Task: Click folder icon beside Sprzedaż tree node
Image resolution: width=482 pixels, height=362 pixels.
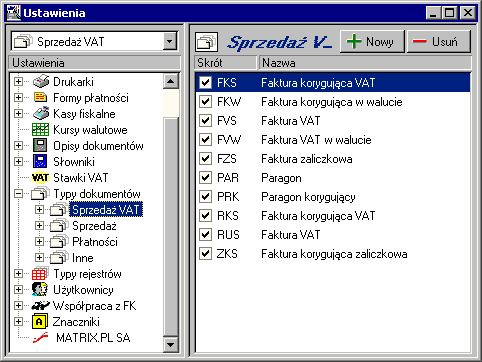Action: [59, 225]
